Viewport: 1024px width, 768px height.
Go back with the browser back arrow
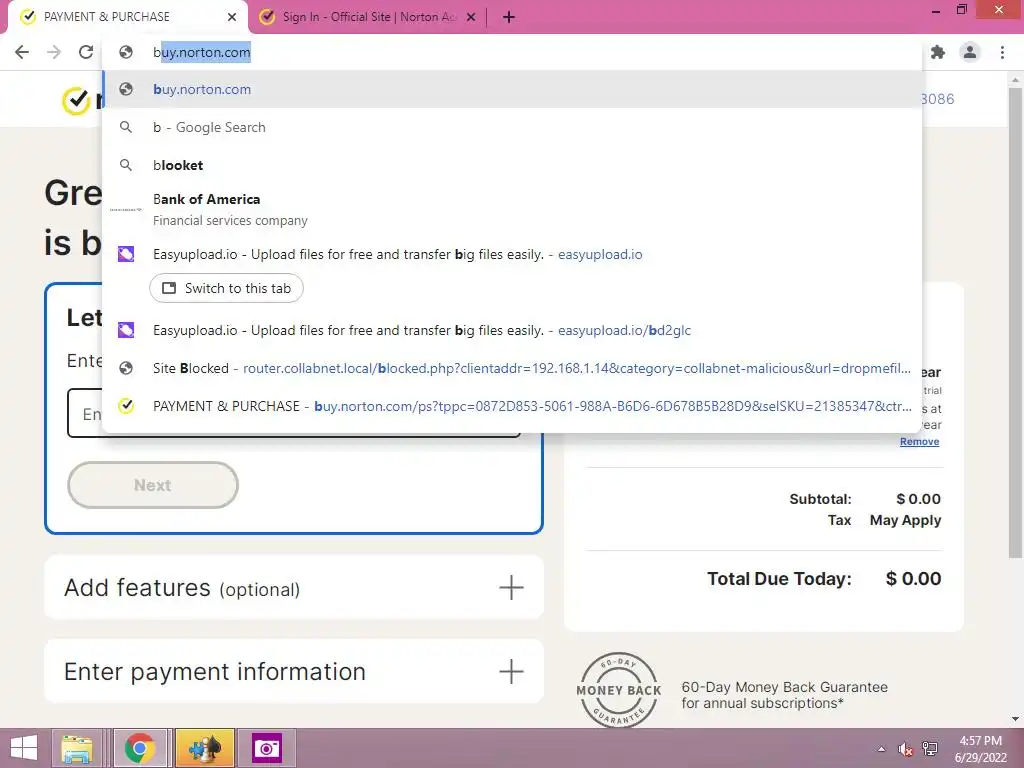(x=22, y=52)
